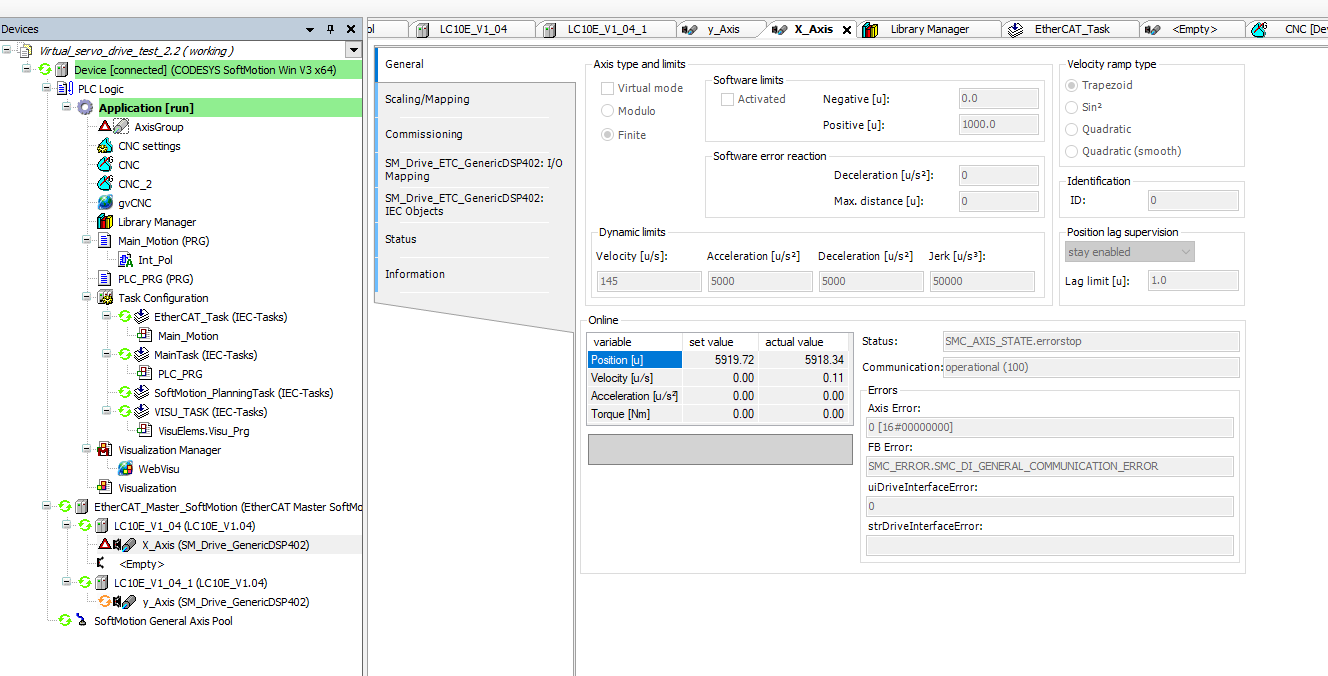Viewport: 1328px width, 676px height.
Task: Click the AxisGroup icon in device tree
Action: (x=120, y=127)
